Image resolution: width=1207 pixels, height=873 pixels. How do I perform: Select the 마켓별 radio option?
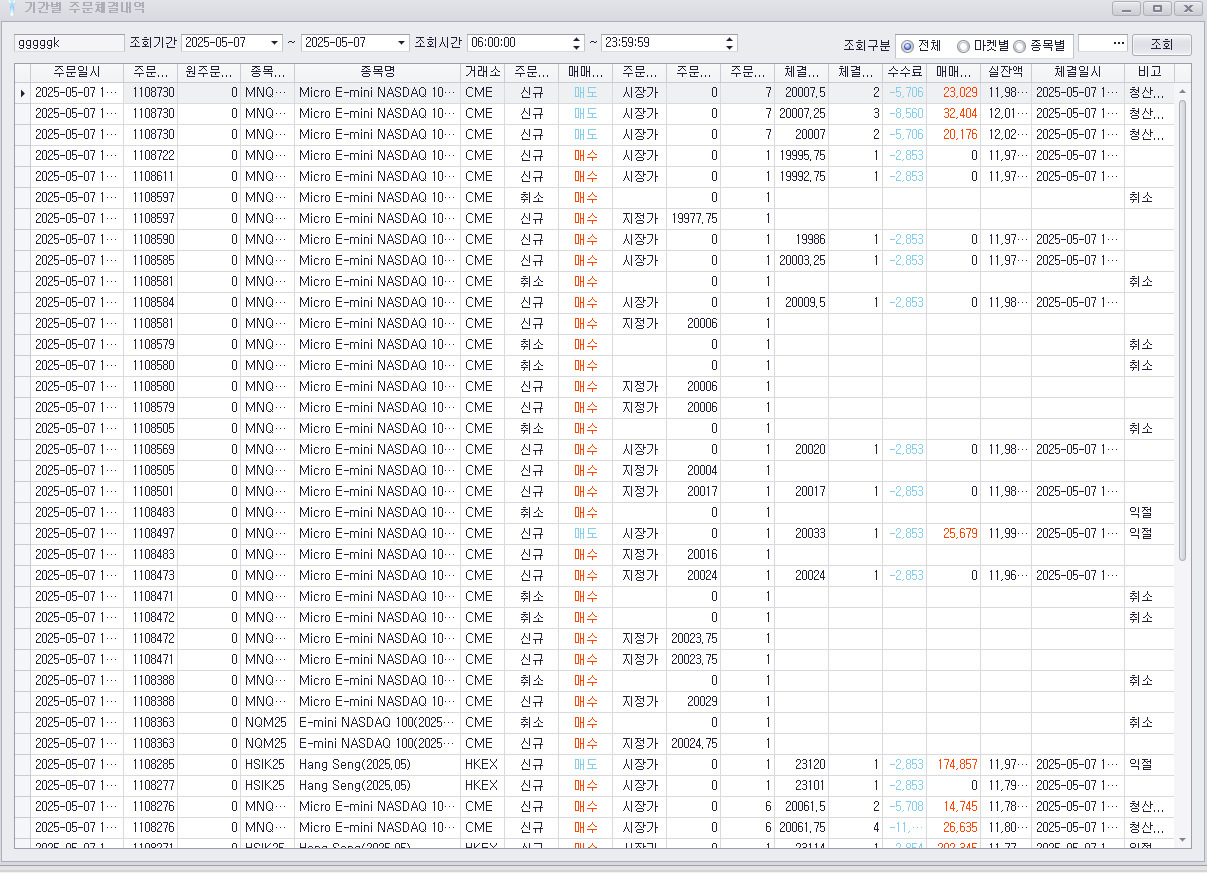pyautogui.click(x=983, y=46)
